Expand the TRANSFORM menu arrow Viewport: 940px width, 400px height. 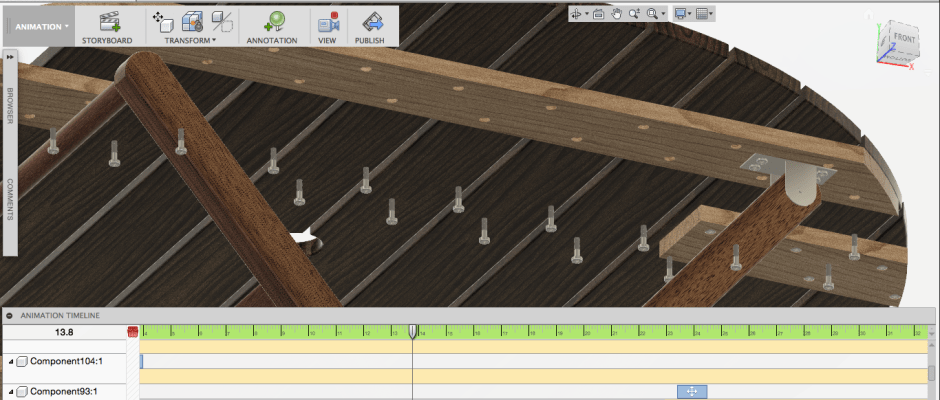click(214, 41)
